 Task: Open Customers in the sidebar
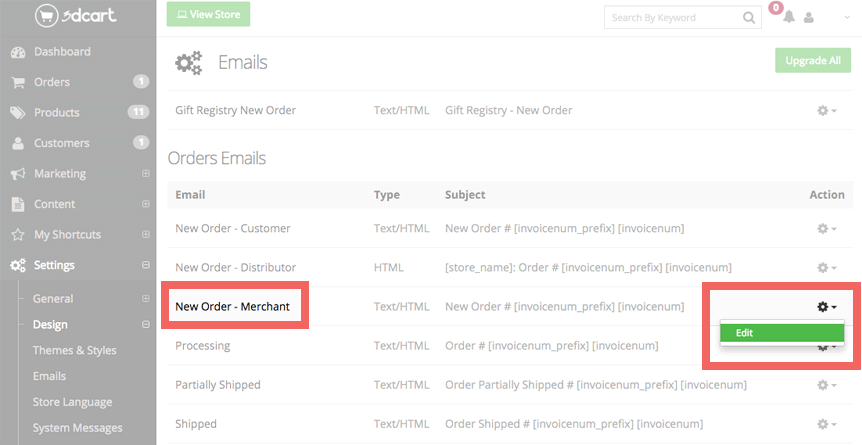[x=62, y=143]
